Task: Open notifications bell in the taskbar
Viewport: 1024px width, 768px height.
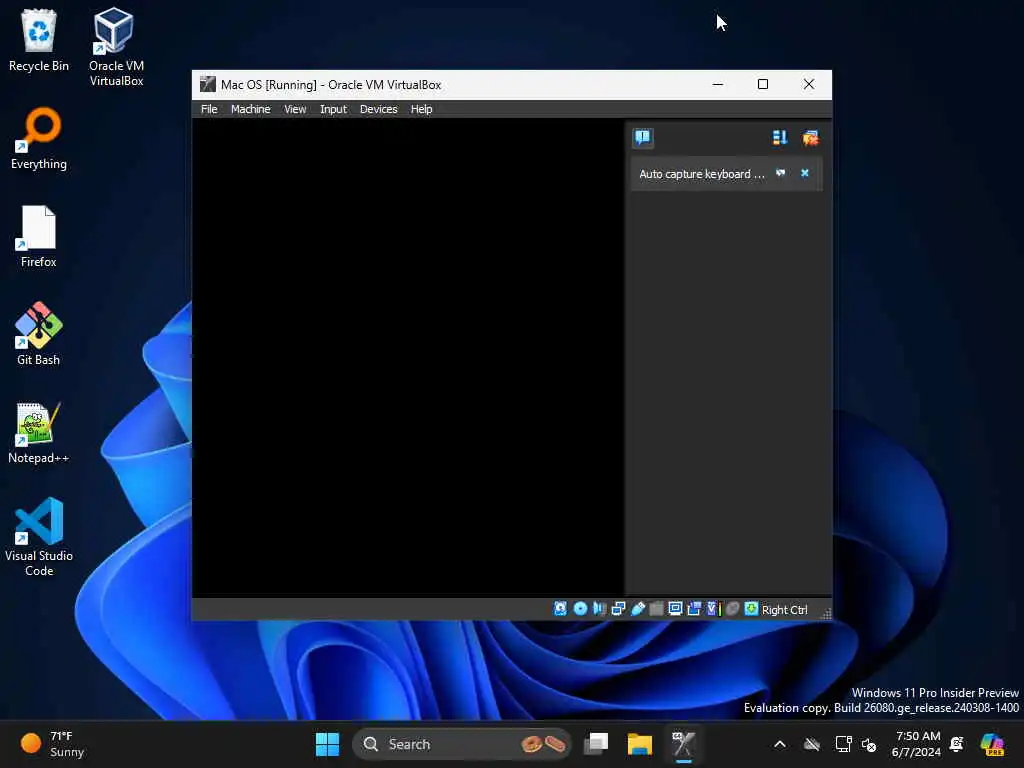Action: coord(957,744)
